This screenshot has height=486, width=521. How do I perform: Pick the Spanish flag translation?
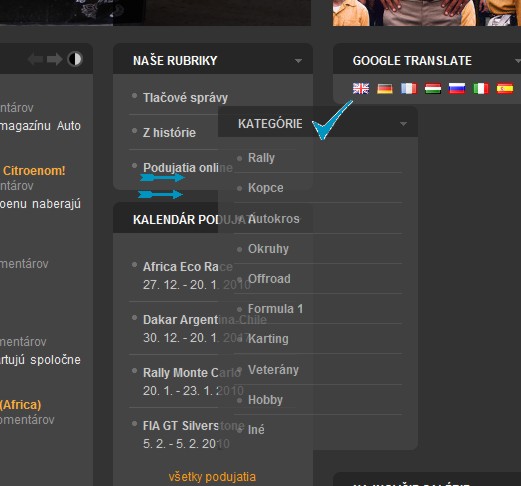pyautogui.click(x=505, y=89)
